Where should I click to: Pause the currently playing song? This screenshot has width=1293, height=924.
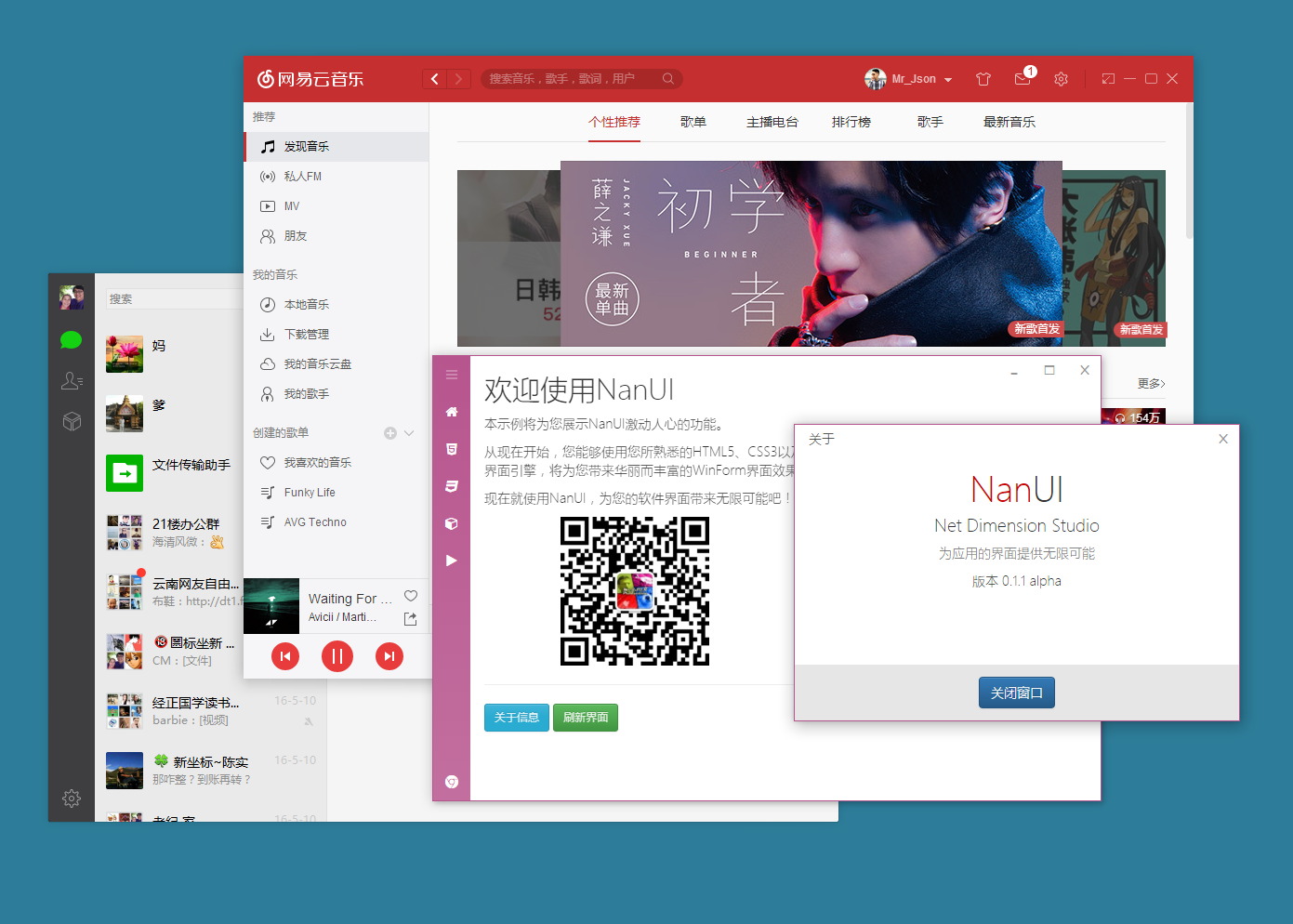[337, 656]
